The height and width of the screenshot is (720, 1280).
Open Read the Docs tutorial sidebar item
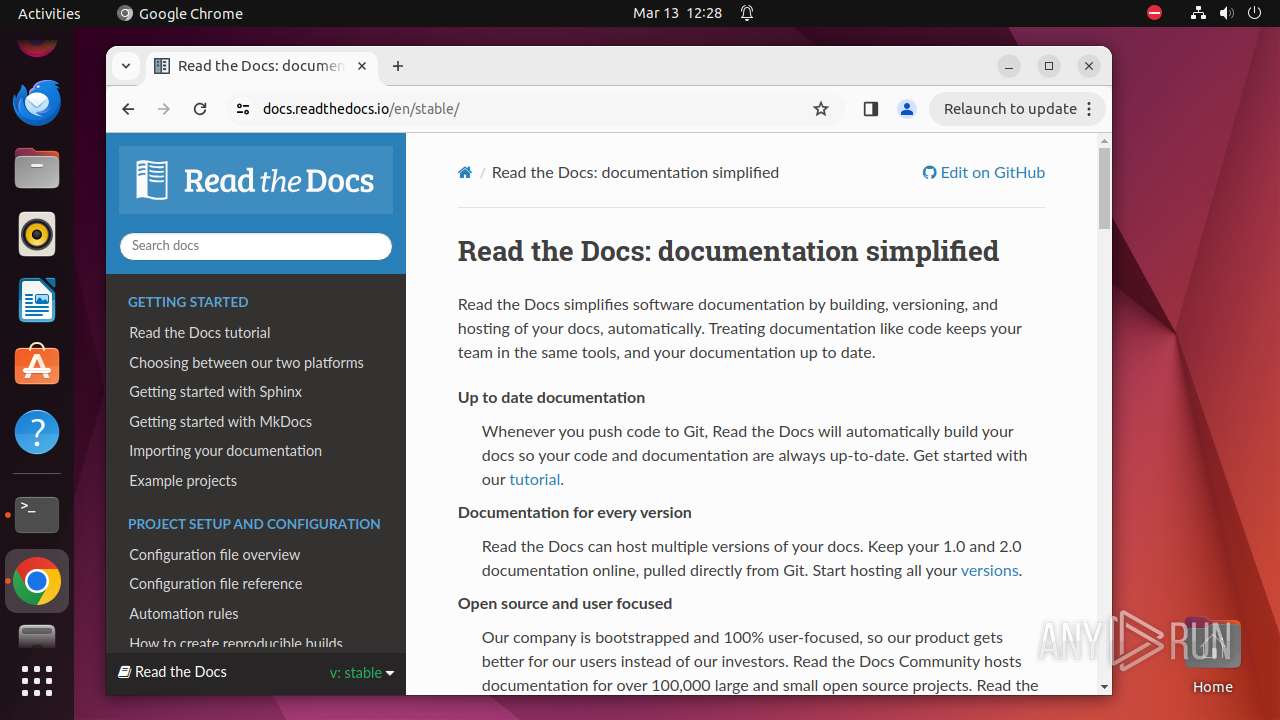200,333
